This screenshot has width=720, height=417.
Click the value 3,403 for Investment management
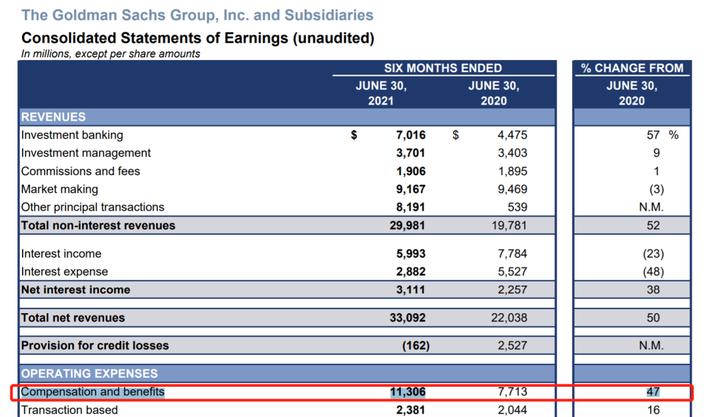click(x=512, y=153)
